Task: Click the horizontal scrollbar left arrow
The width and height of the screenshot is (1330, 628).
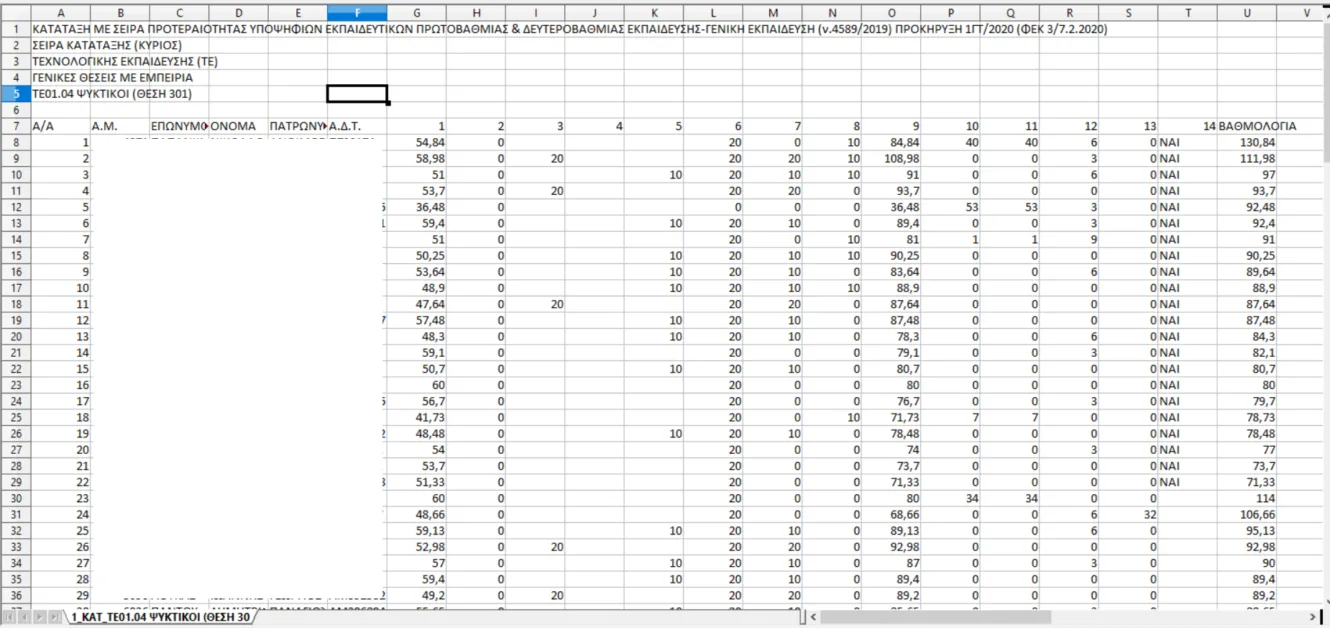Action: click(814, 618)
